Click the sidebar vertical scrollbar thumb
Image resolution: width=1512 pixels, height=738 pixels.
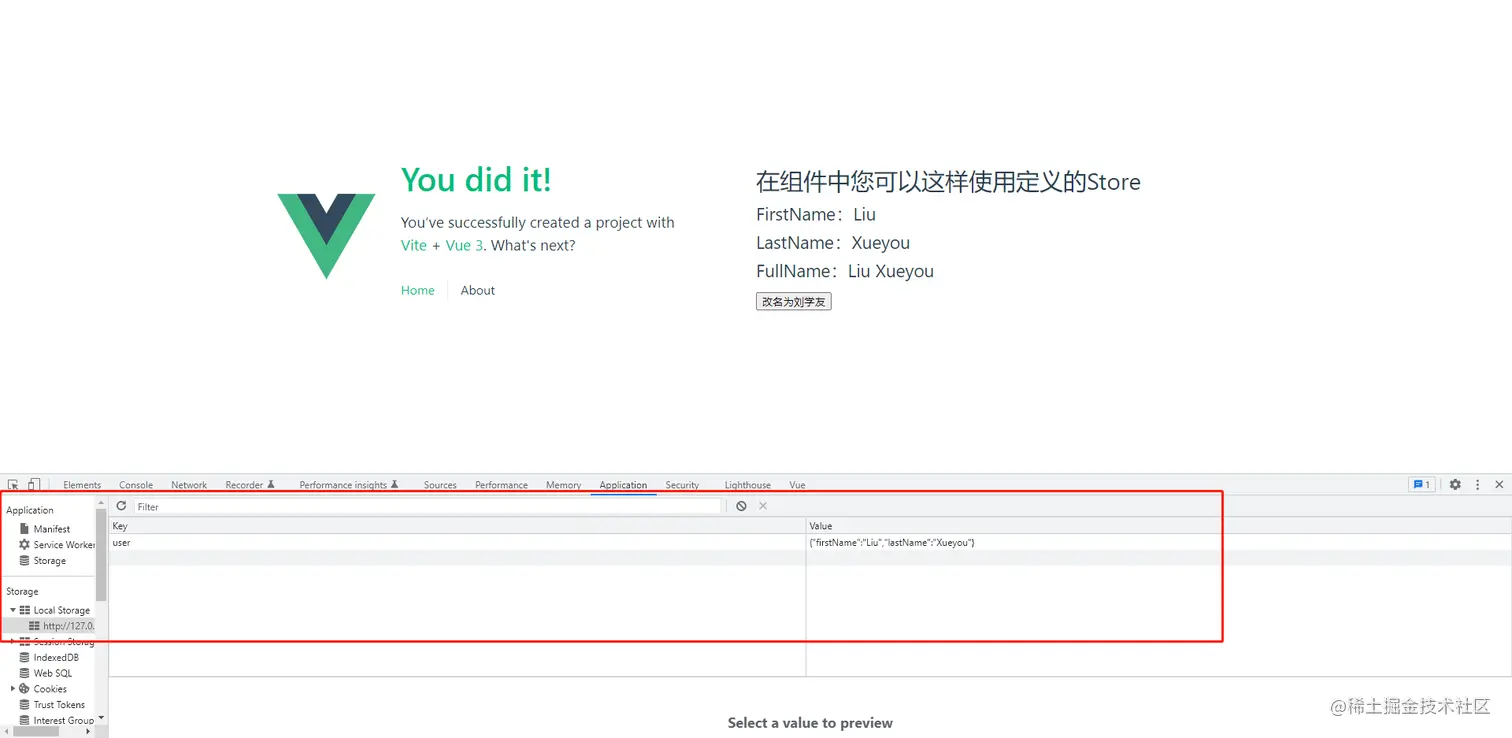point(101,554)
